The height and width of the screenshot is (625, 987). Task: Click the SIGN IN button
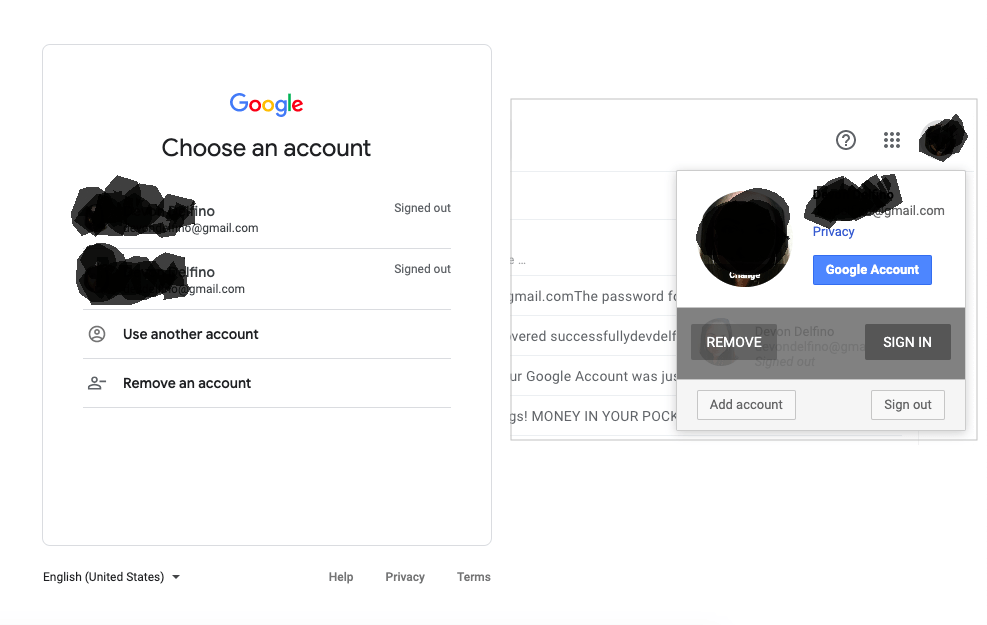[x=907, y=342]
